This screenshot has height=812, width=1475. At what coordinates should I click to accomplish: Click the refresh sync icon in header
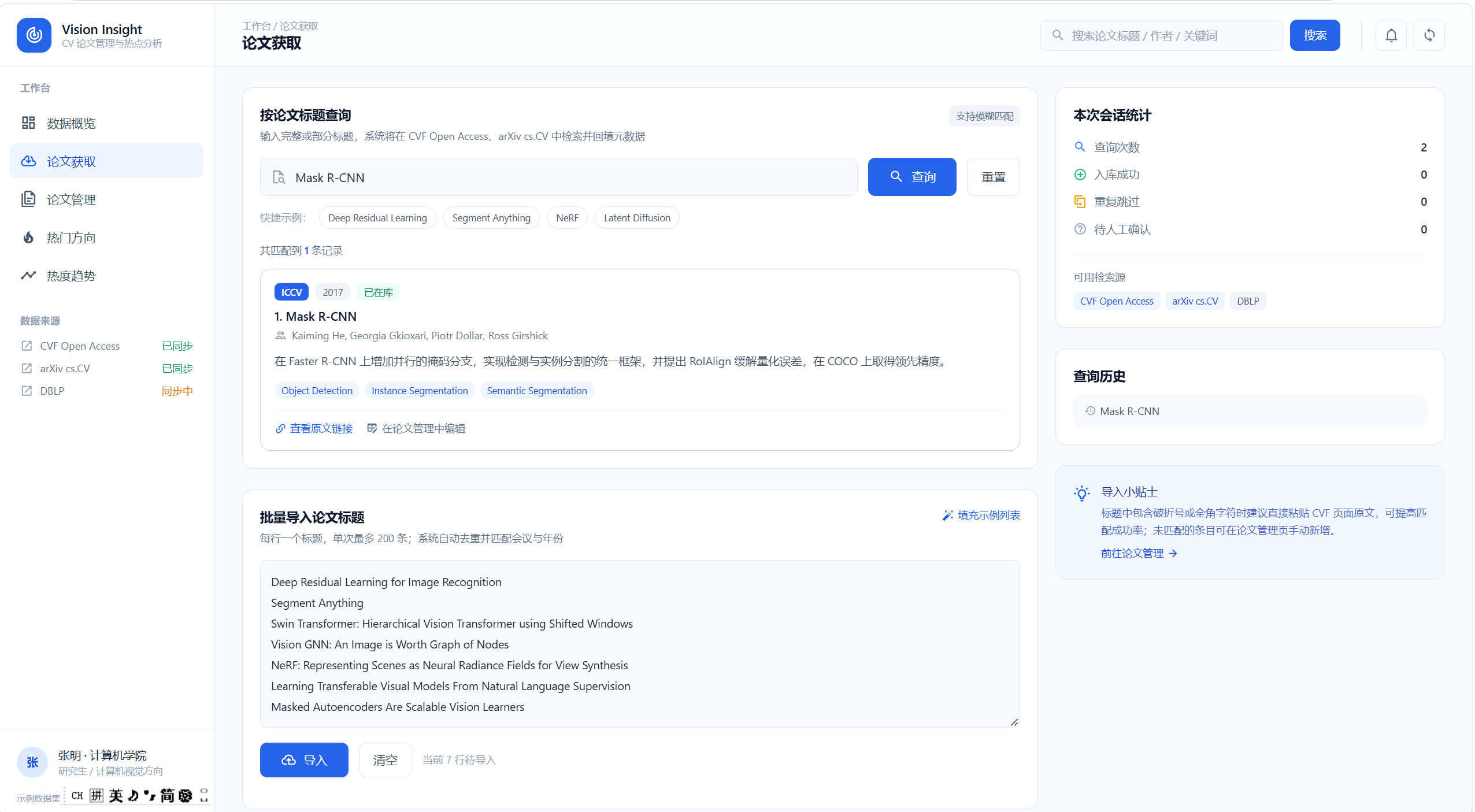1429,35
